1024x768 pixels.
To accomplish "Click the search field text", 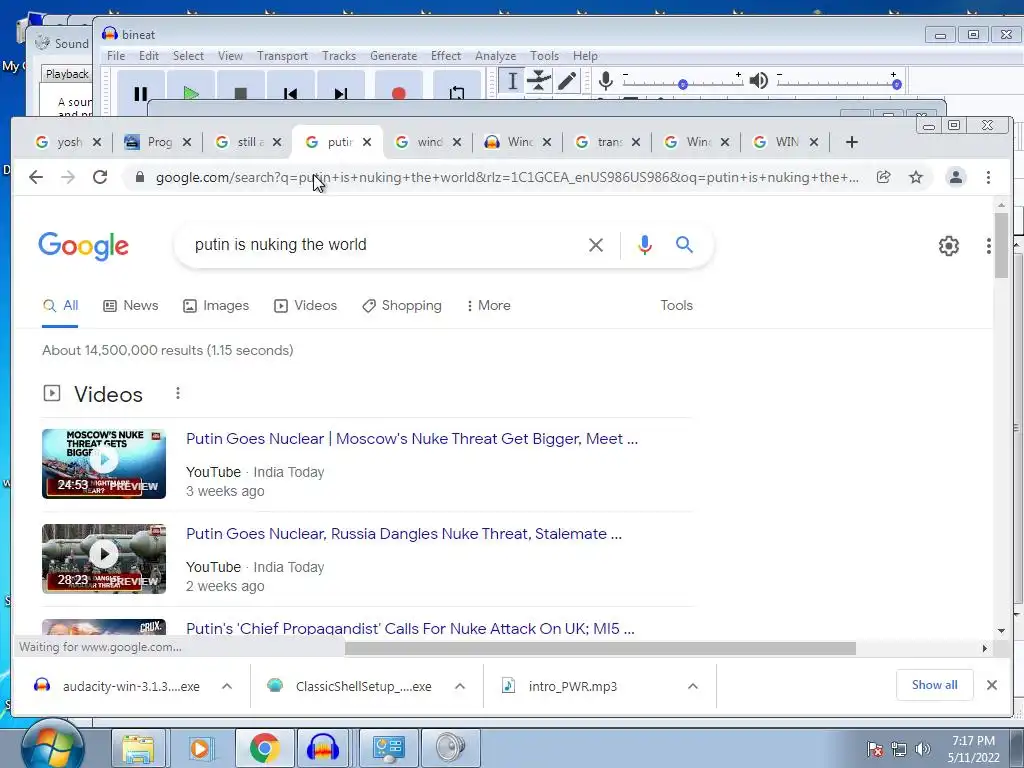I will 281,245.
